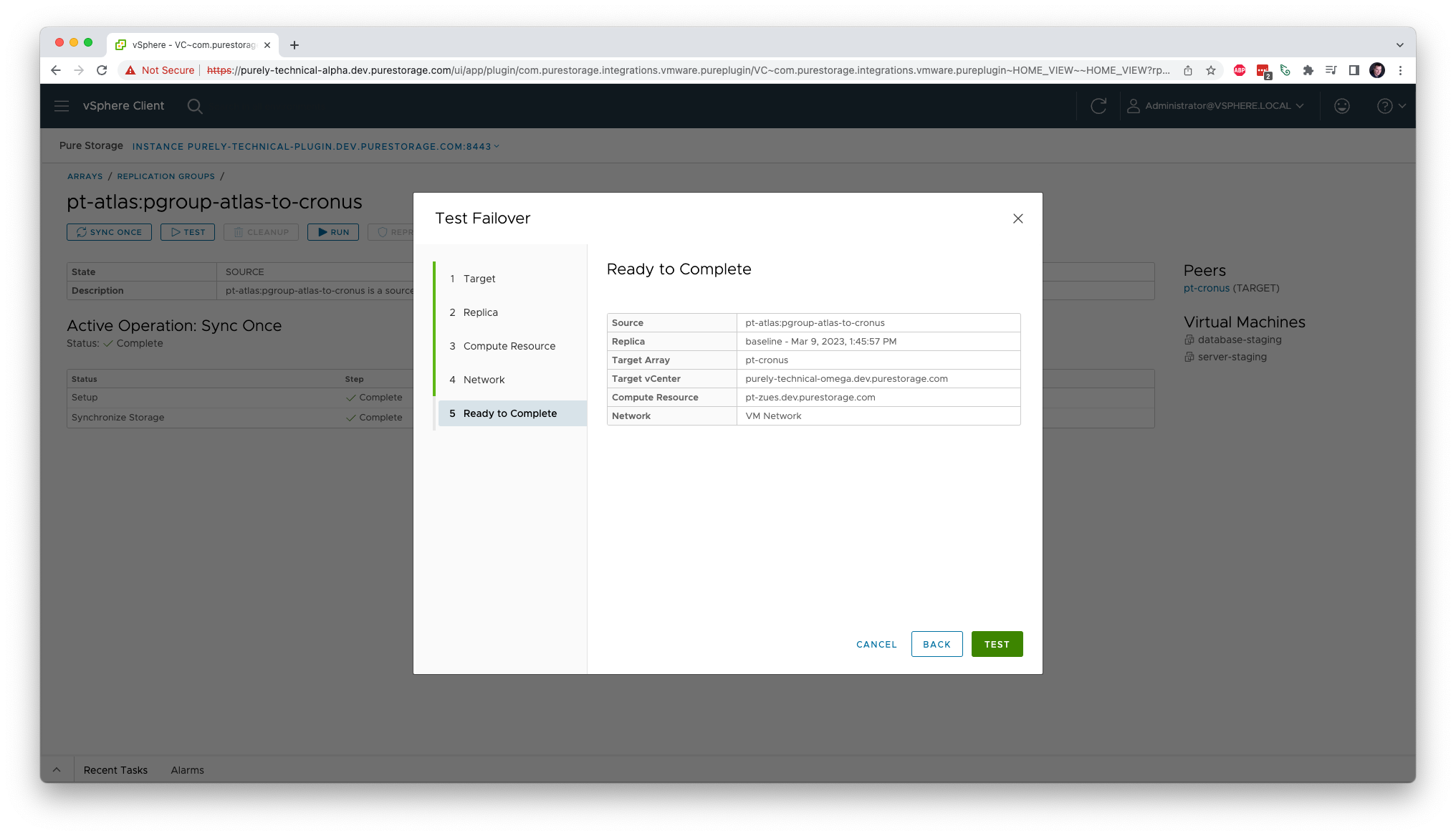This screenshot has width=1456, height=836.
Task: Select wizard step 4 Network
Action: (511, 380)
